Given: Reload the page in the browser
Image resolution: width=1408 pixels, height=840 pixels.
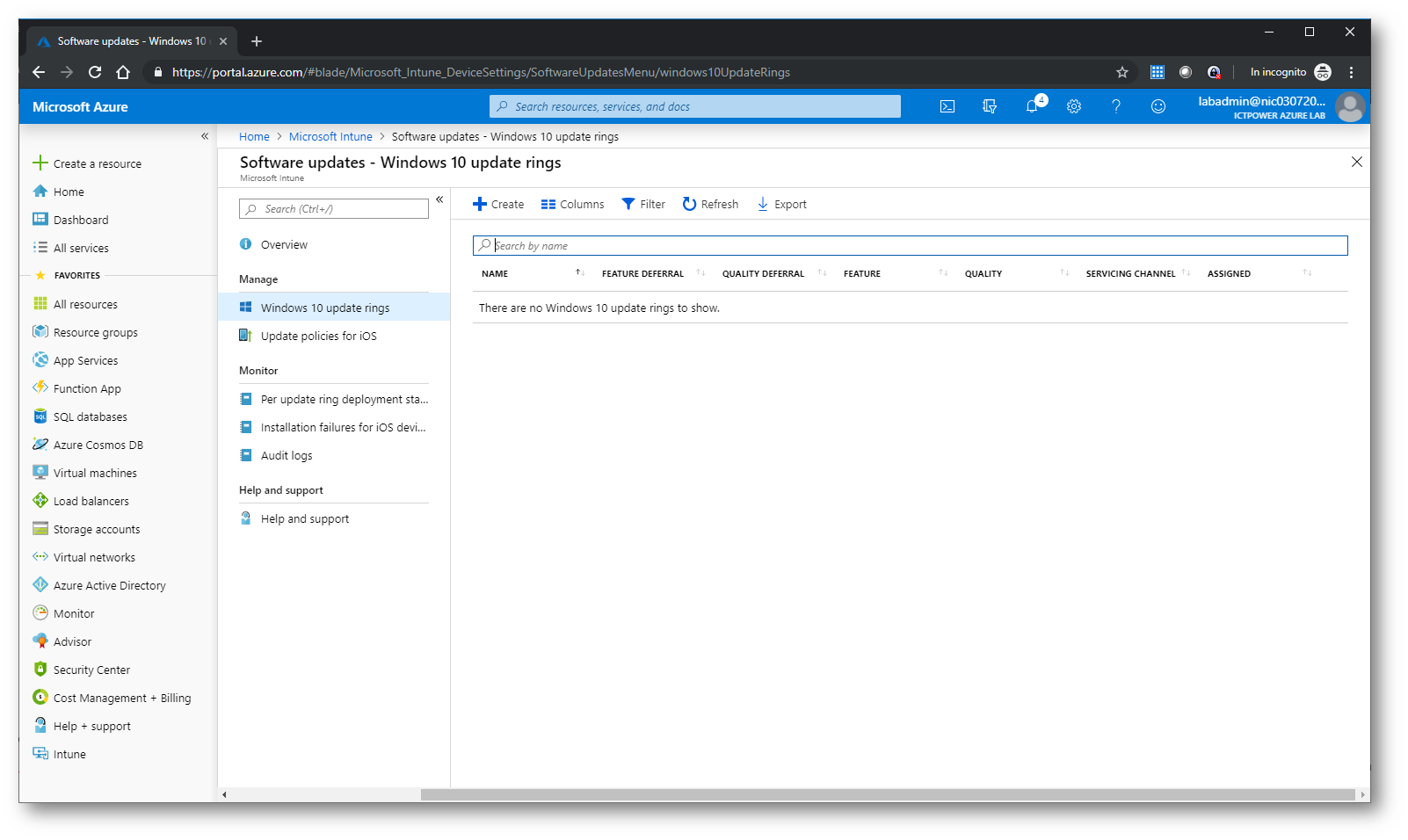Looking at the screenshot, I should 95,72.
